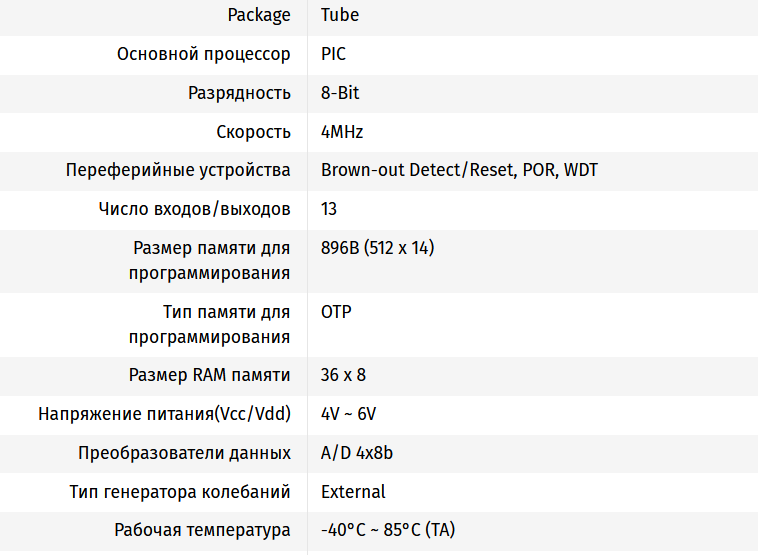Click the "Разрядность" label
Viewport: 758px width, 555px height.
(x=239, y=93)
